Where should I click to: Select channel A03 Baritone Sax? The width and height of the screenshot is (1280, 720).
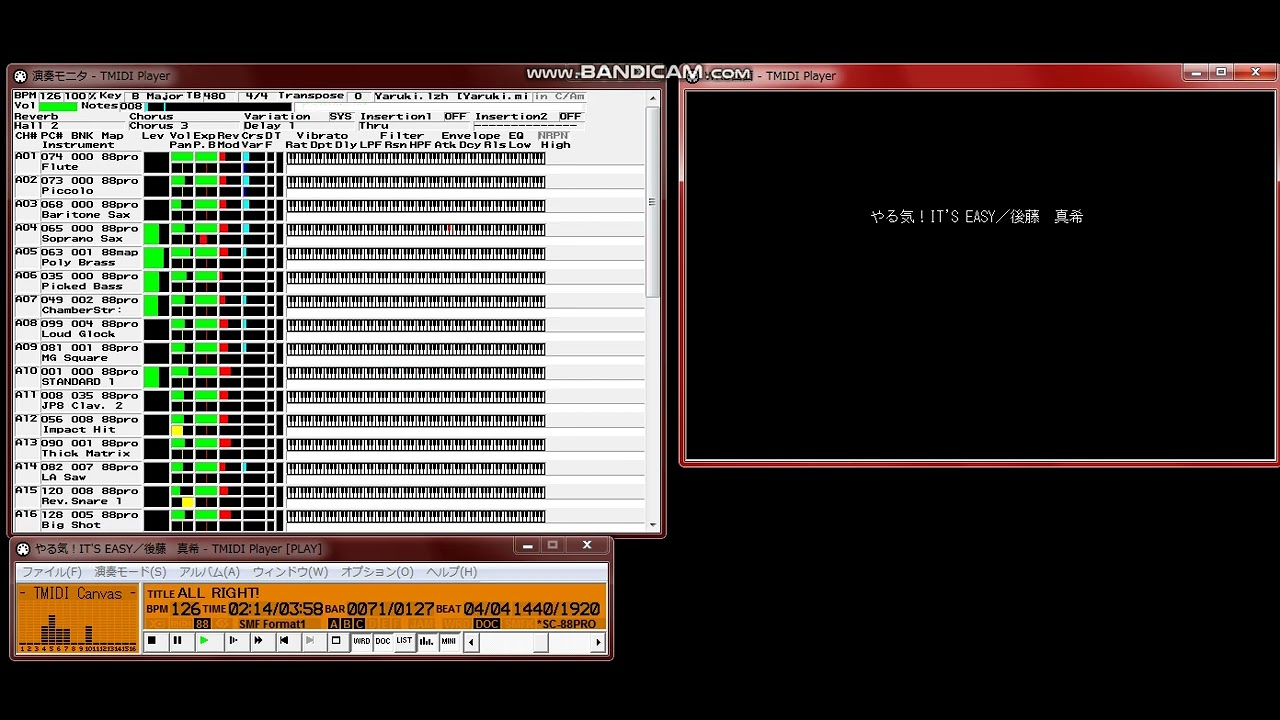77,210
